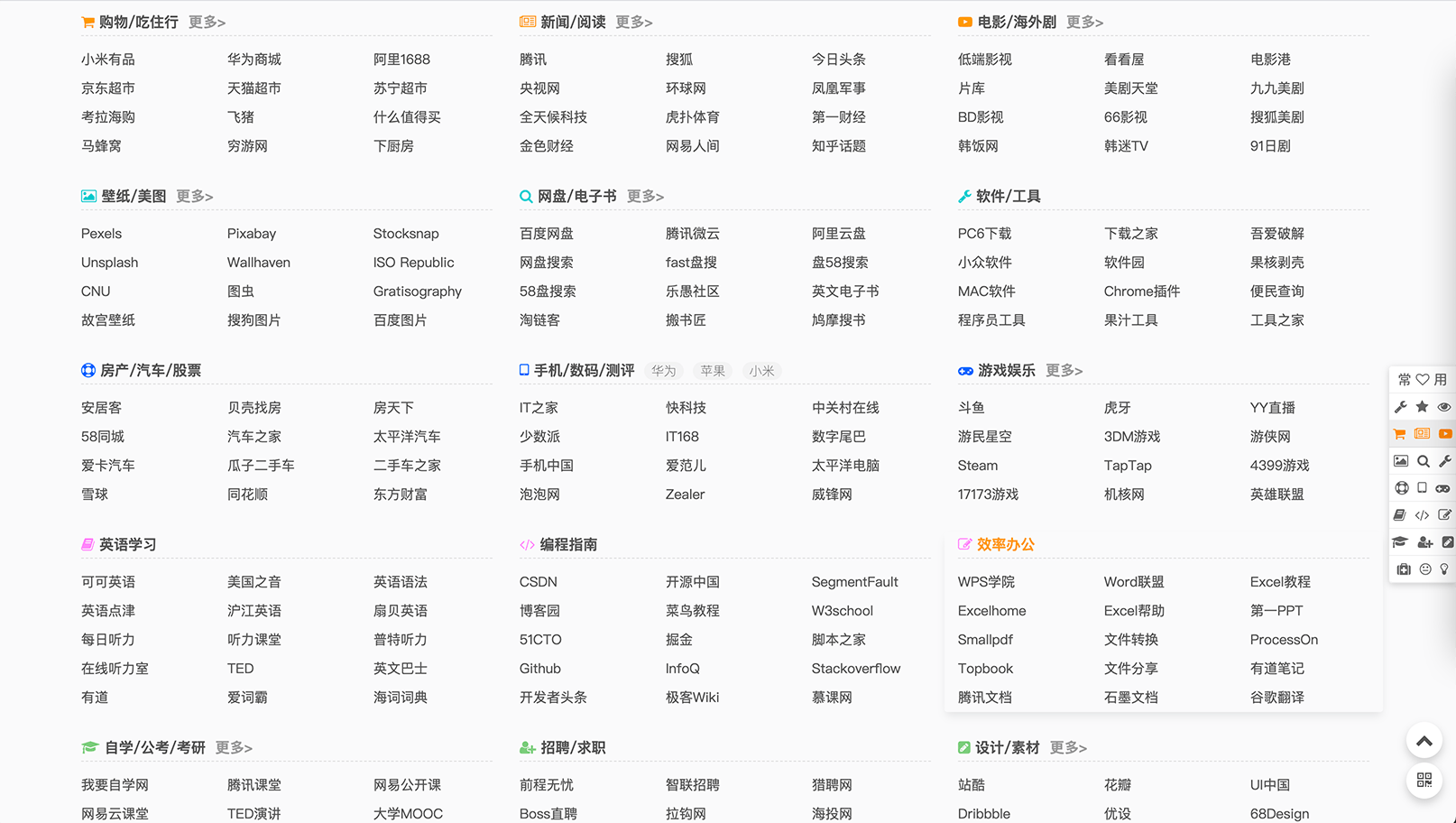Viewport: 1456px width, 823px height.
Task: Click the graduation cap icon in sidebar
Action: pos(1400,542)
